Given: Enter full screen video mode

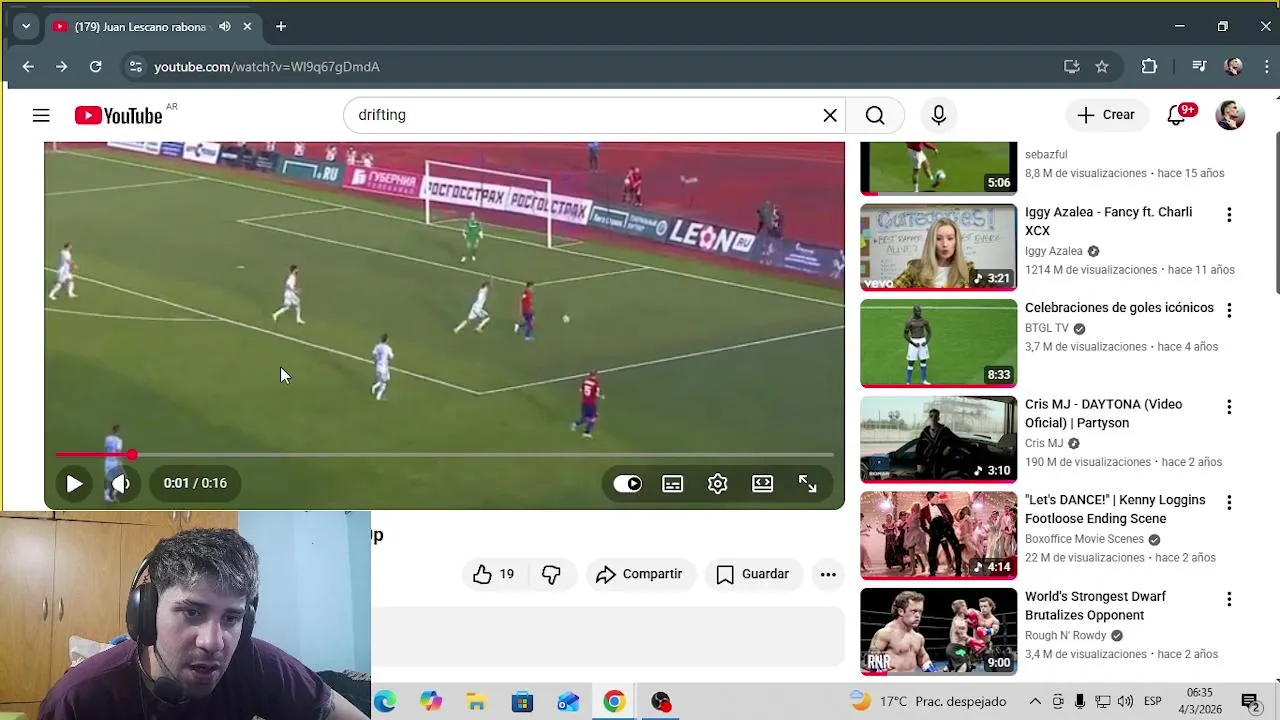Looking at the screenshot, I should coord(808,484).
